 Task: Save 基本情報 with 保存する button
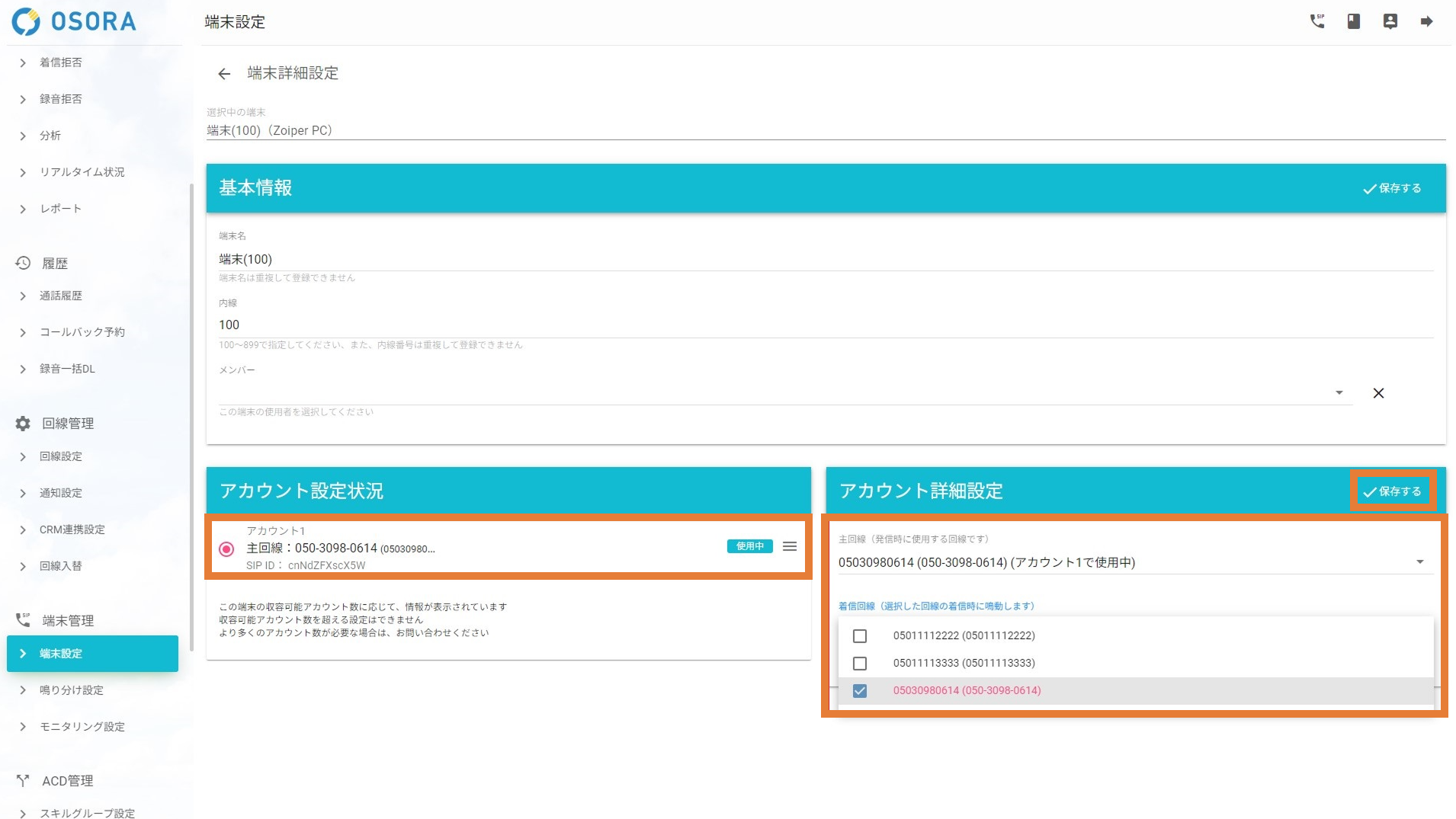(x=1392, y=188)
